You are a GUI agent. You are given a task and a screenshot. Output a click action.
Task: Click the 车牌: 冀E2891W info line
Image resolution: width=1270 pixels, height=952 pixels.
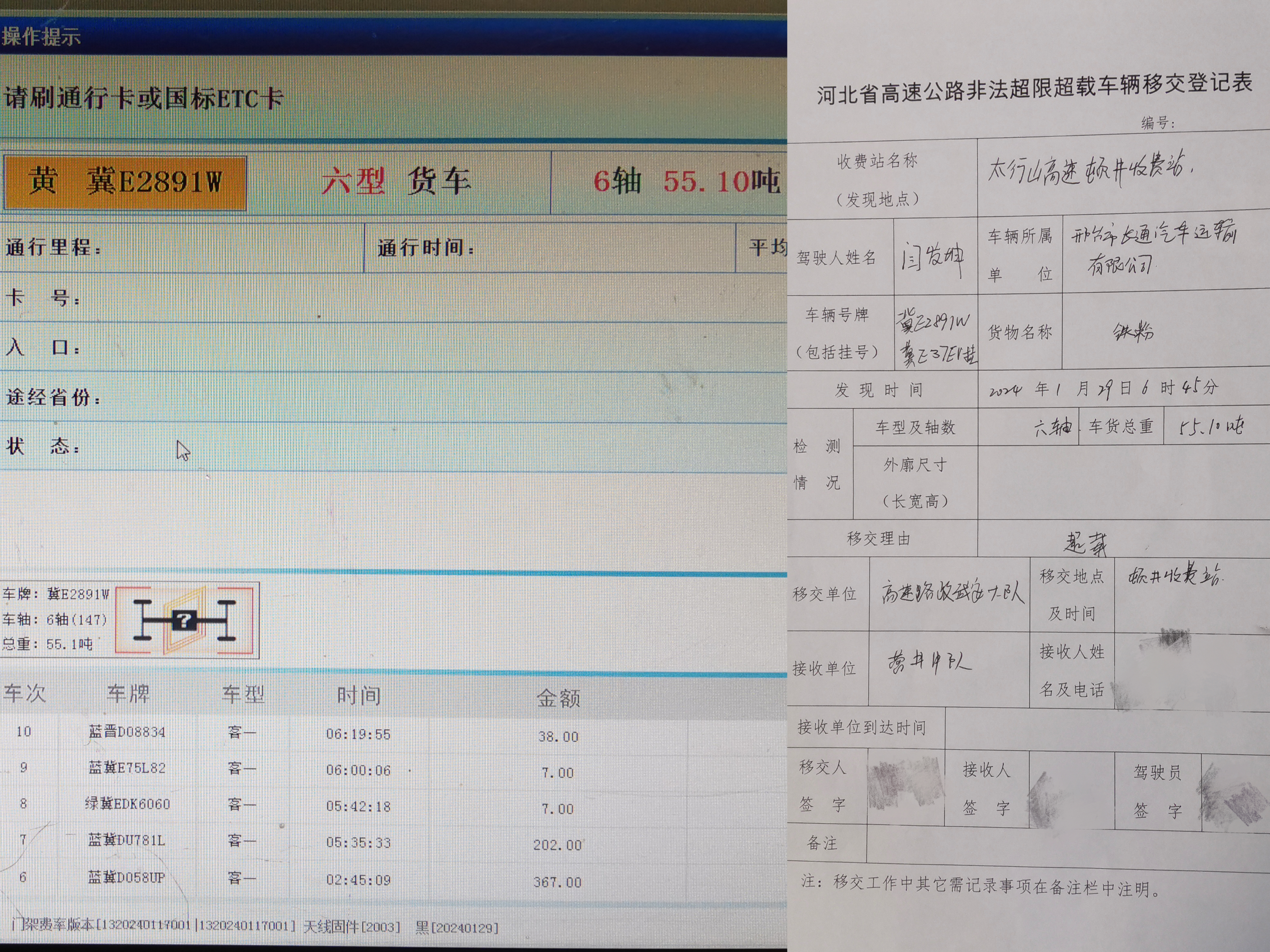coord(56,594)
